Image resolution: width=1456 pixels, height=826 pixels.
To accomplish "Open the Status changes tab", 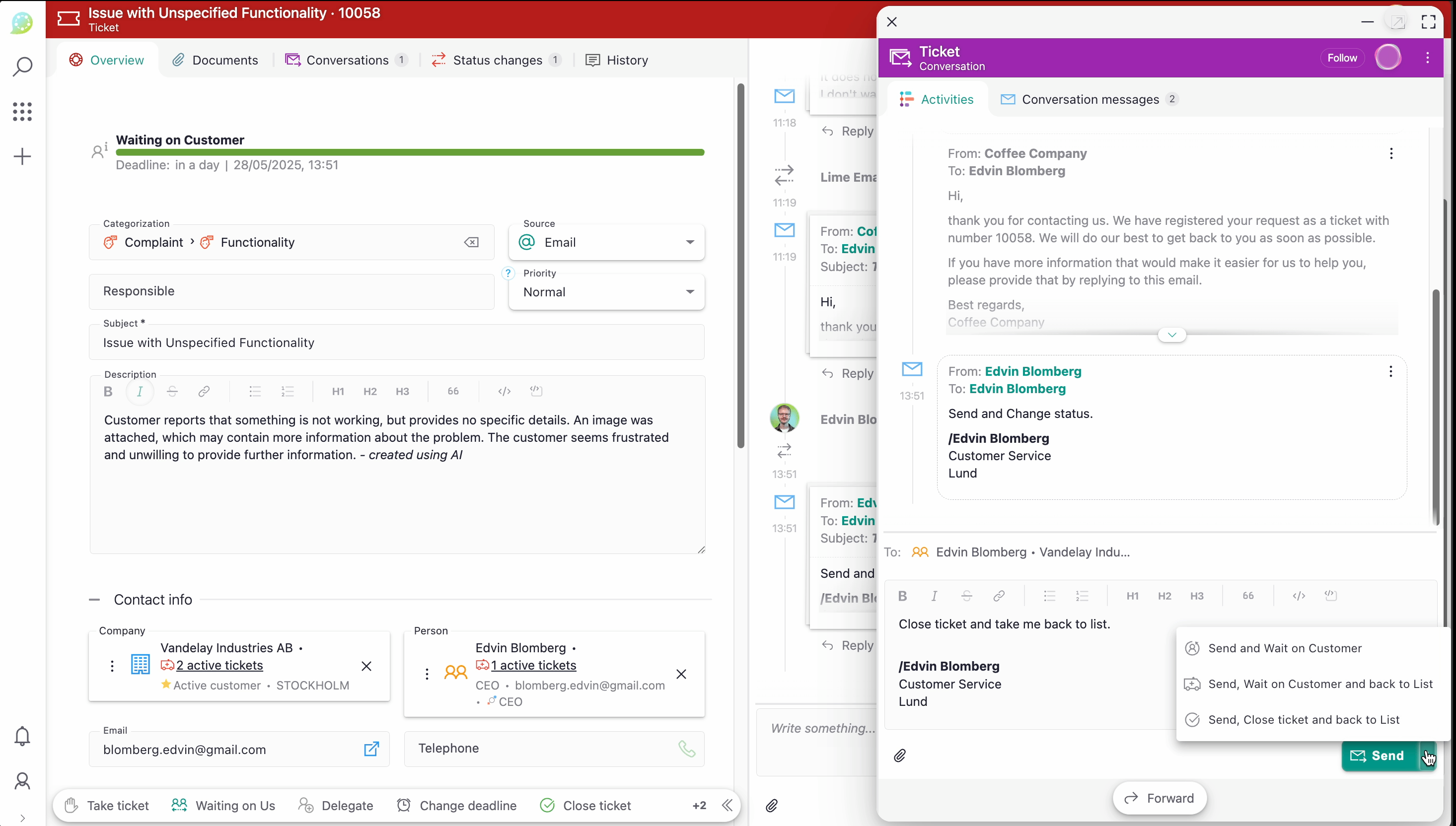I will (x=497, y=60).
